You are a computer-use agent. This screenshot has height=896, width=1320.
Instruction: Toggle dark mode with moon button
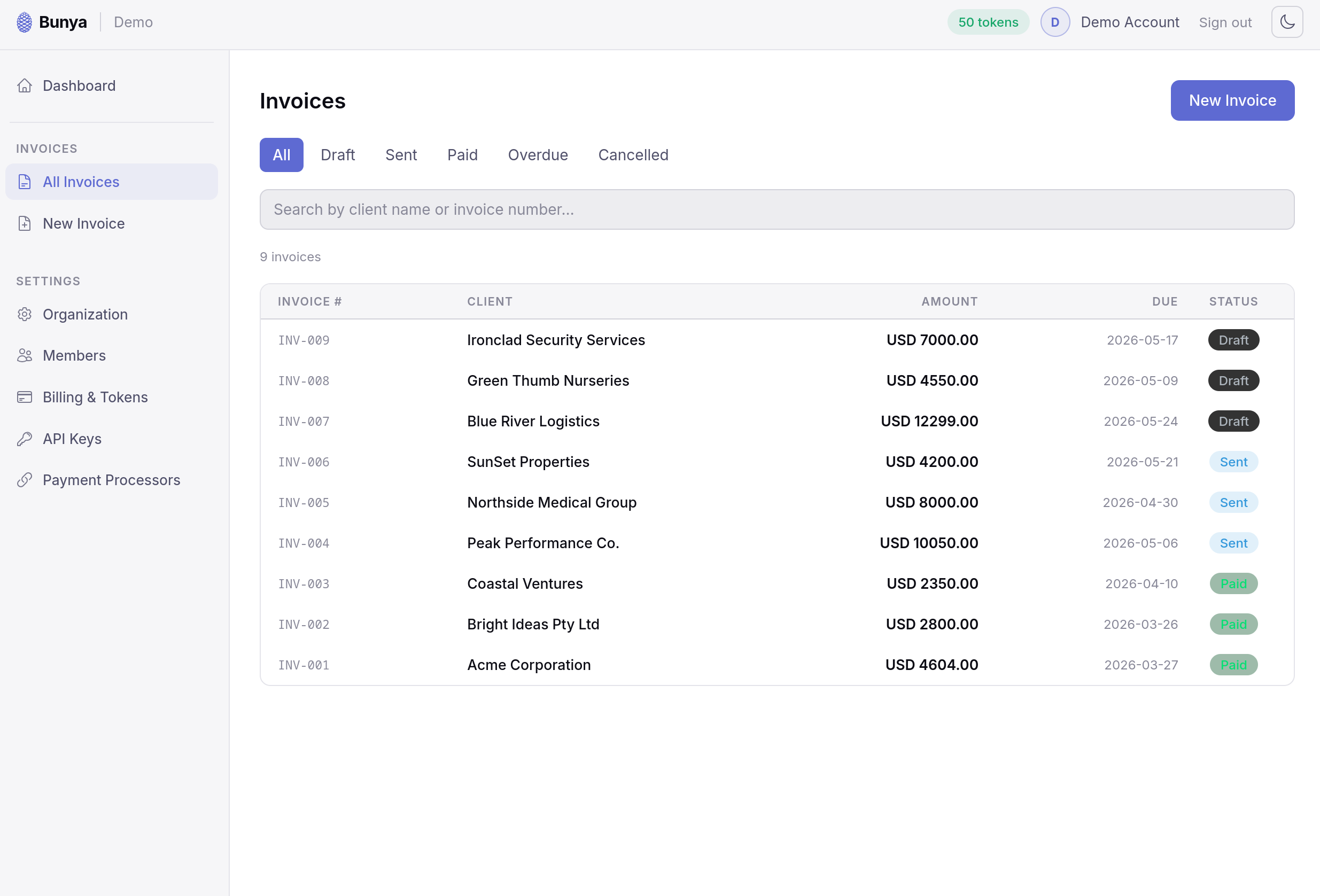tap(1286, 22)
